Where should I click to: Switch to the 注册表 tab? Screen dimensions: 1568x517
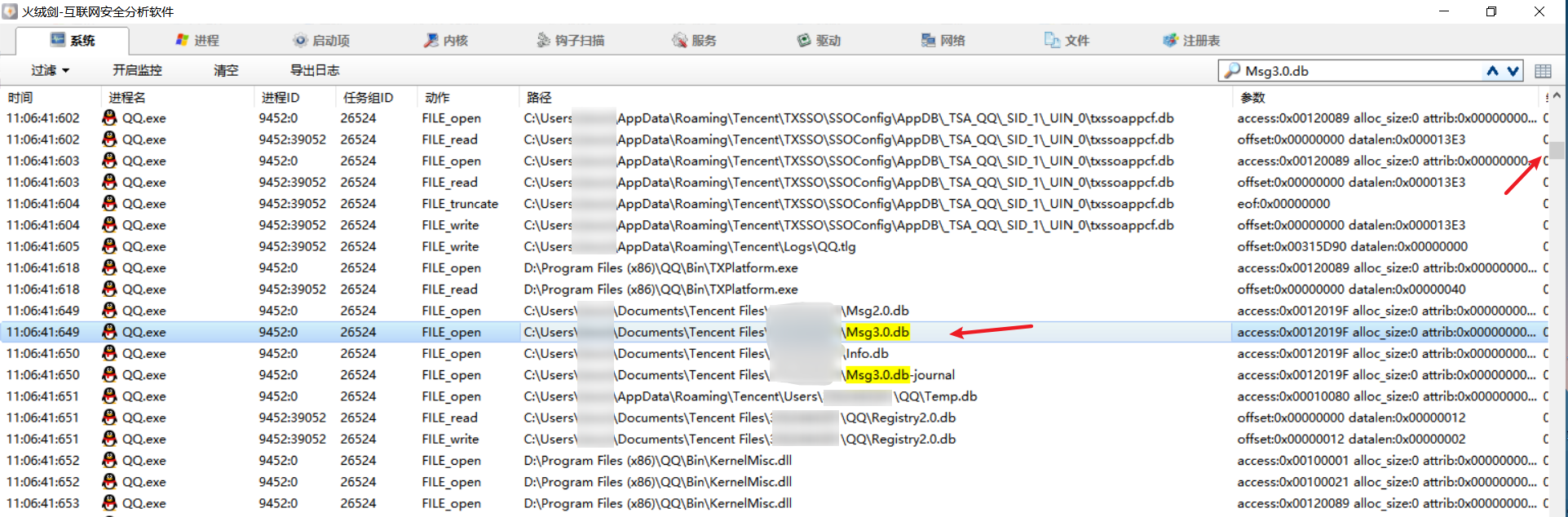(1191, 40)
